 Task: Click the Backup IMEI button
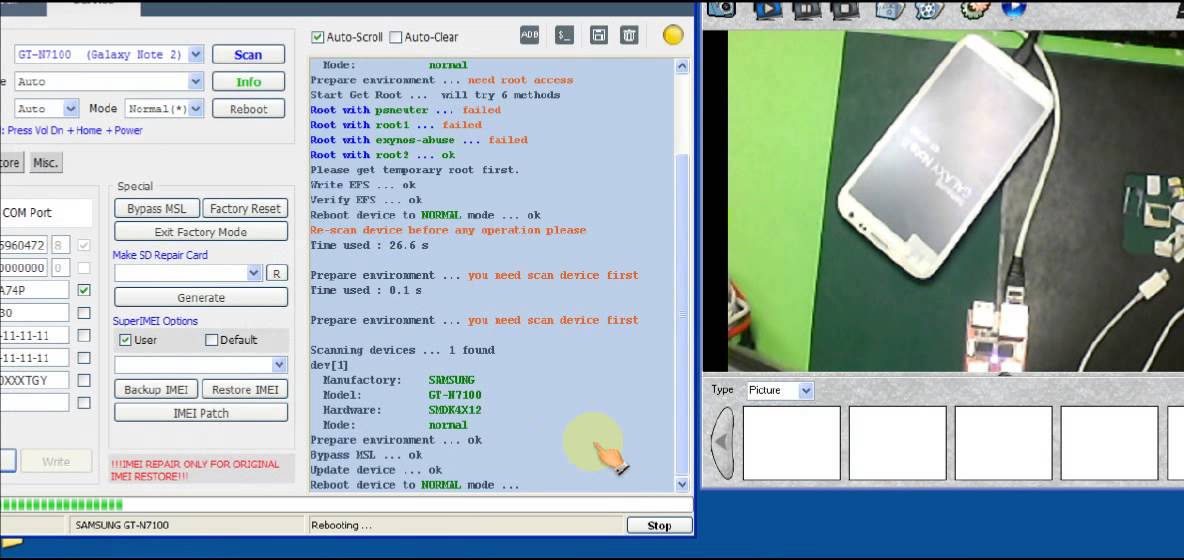[156, 389]
